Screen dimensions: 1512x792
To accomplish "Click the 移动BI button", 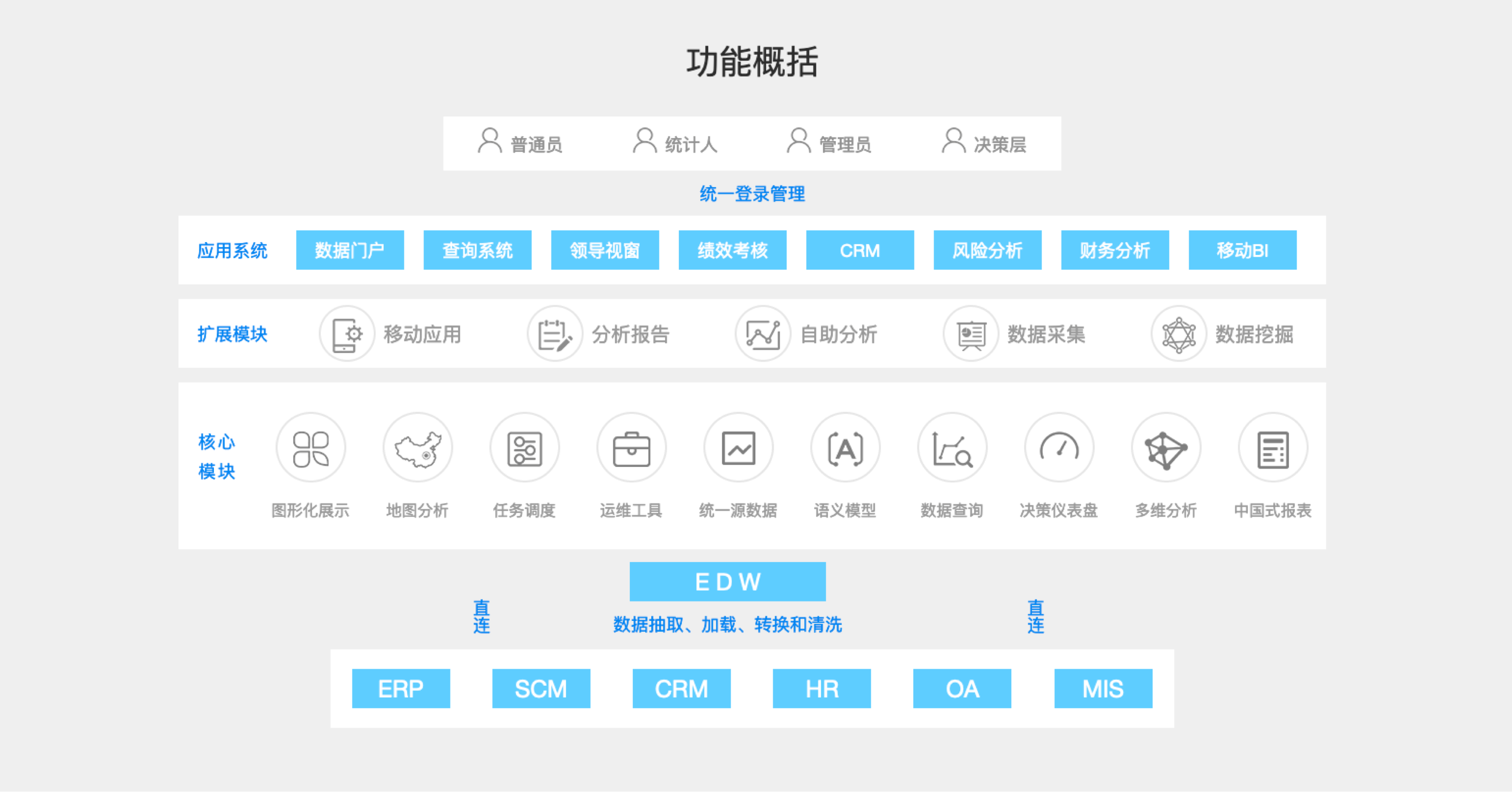I will tap(1243, 250).
